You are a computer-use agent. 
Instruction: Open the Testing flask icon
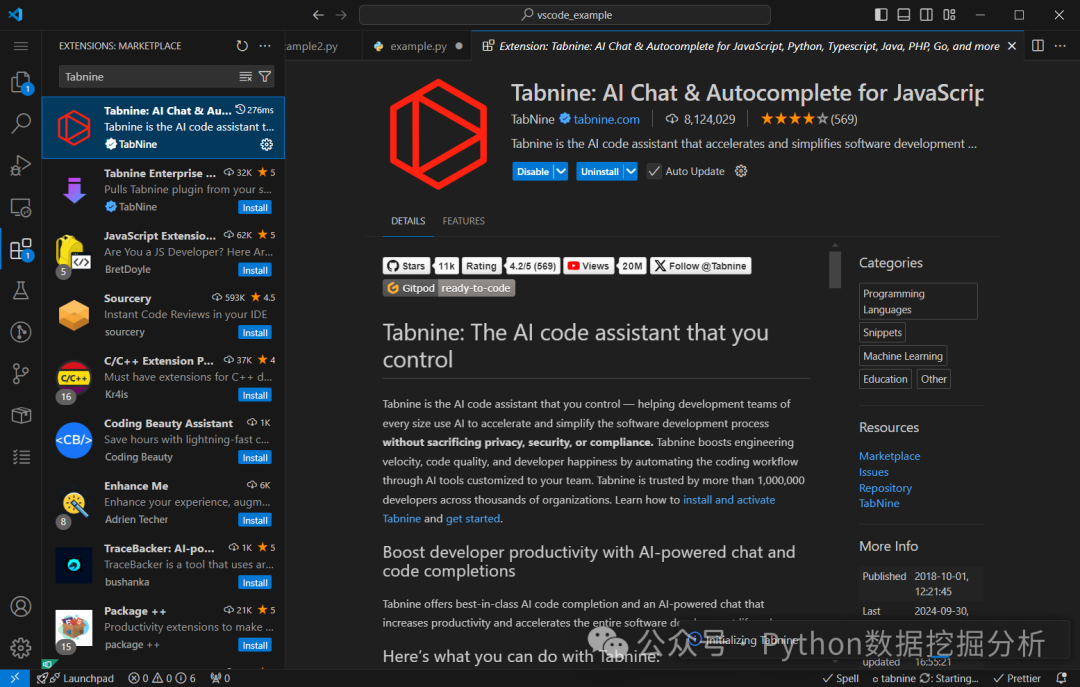coord(21,290)
